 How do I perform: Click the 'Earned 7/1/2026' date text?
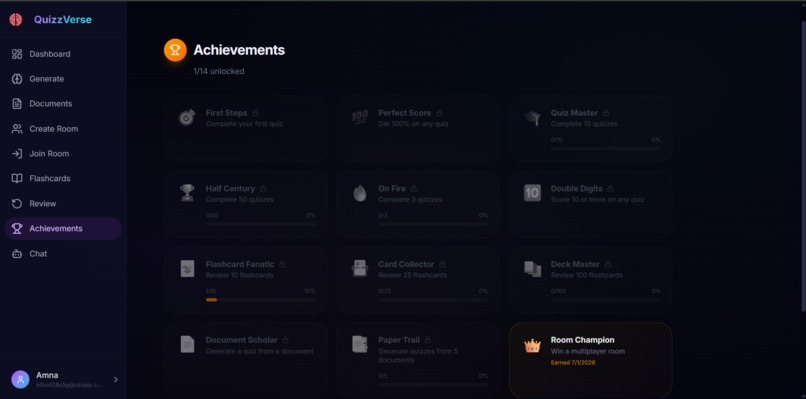tap(573, 362)
